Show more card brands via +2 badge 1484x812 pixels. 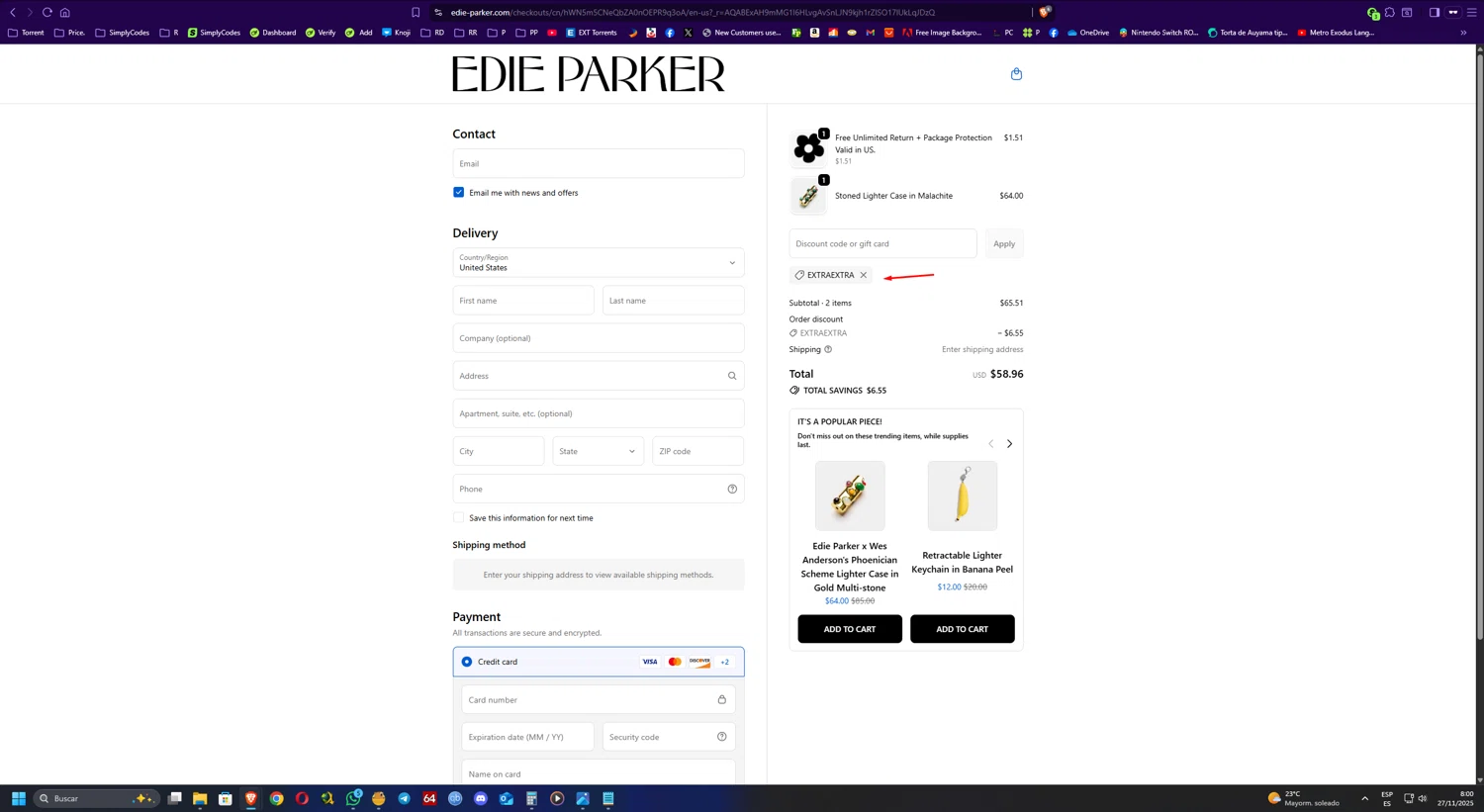(x=724, y=662)
